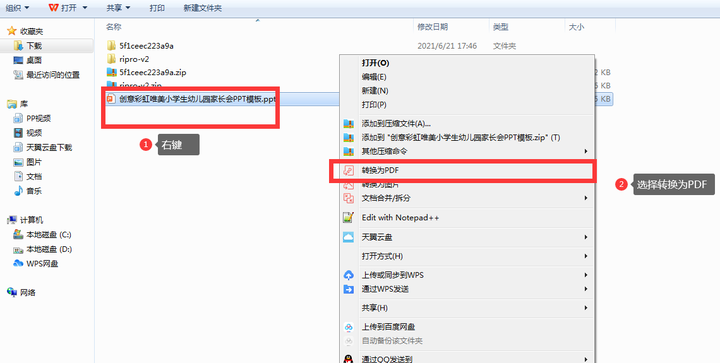Select 本地磁盘 (C:) drive

click(48, 235)
